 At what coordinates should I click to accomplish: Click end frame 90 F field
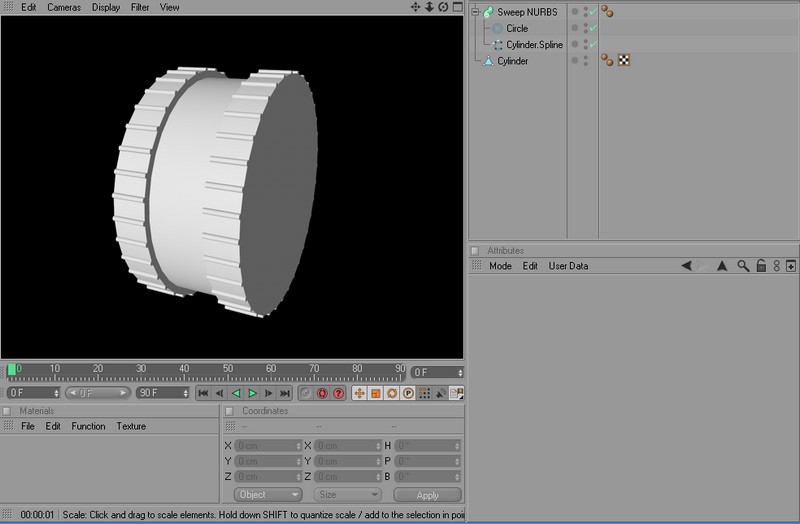coord(163,393)
